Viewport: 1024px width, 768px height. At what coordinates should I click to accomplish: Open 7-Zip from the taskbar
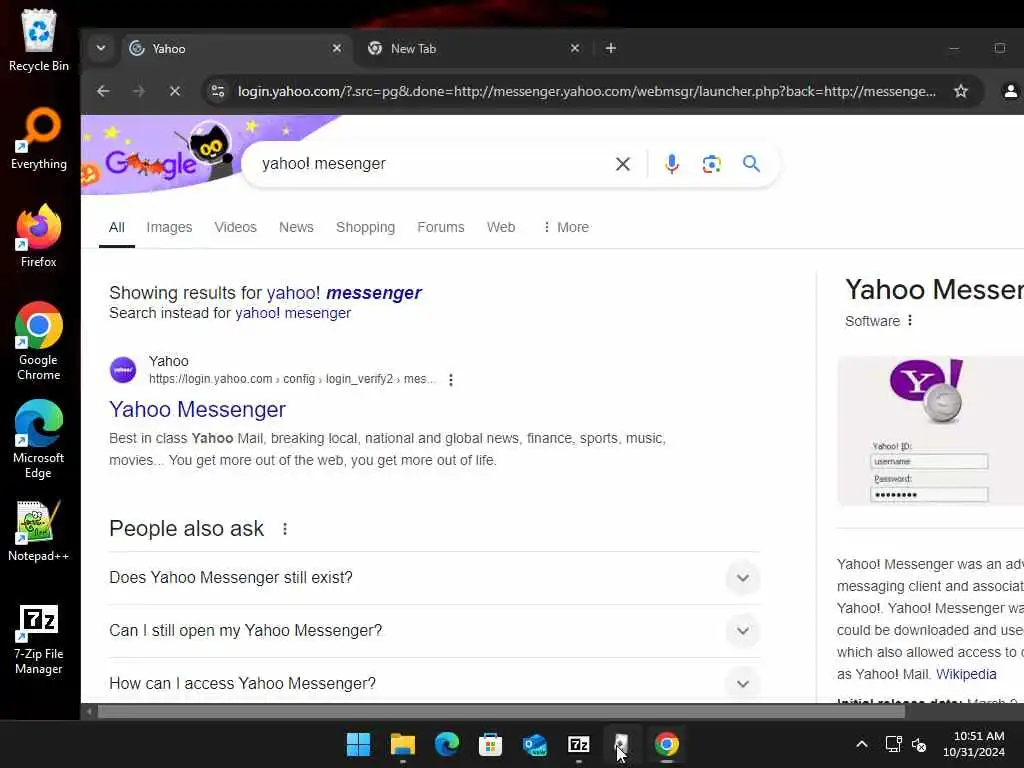(x=579, y=744)
